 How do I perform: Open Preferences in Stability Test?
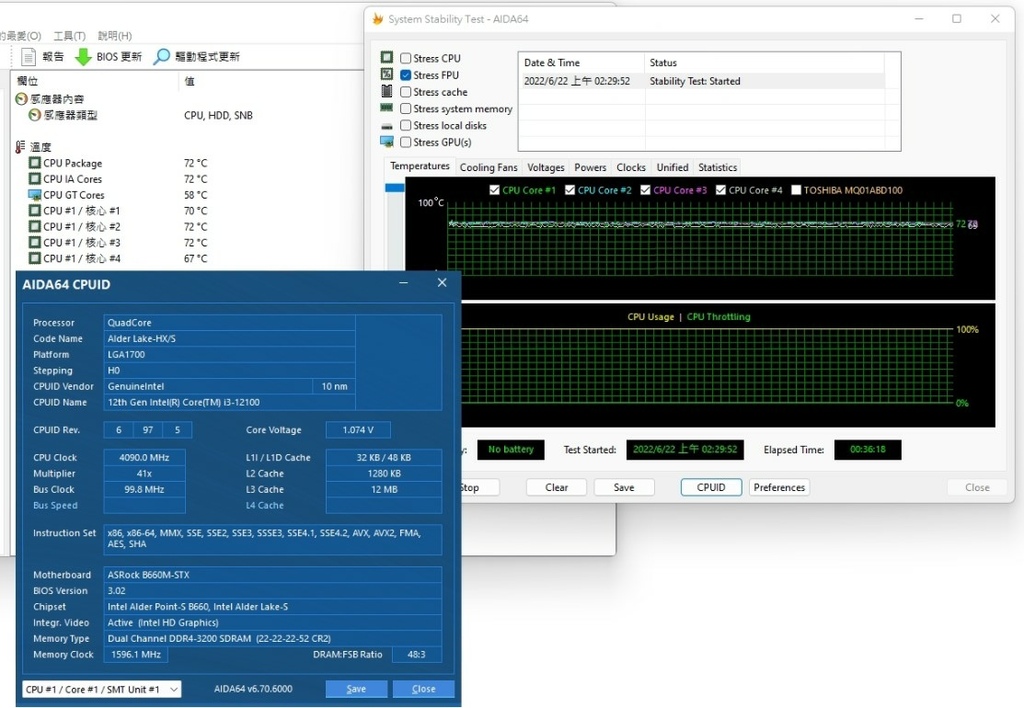pos(779,487)
